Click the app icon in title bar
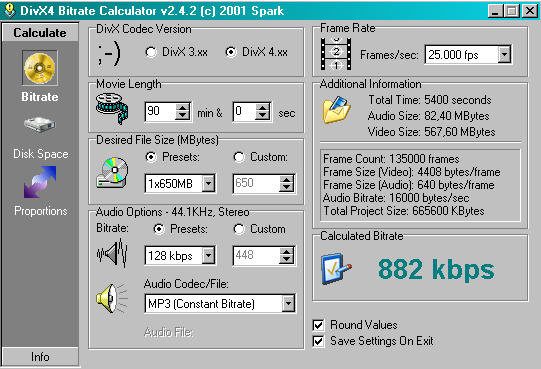This screenshot has height=369, width=541. pos(9,10)
